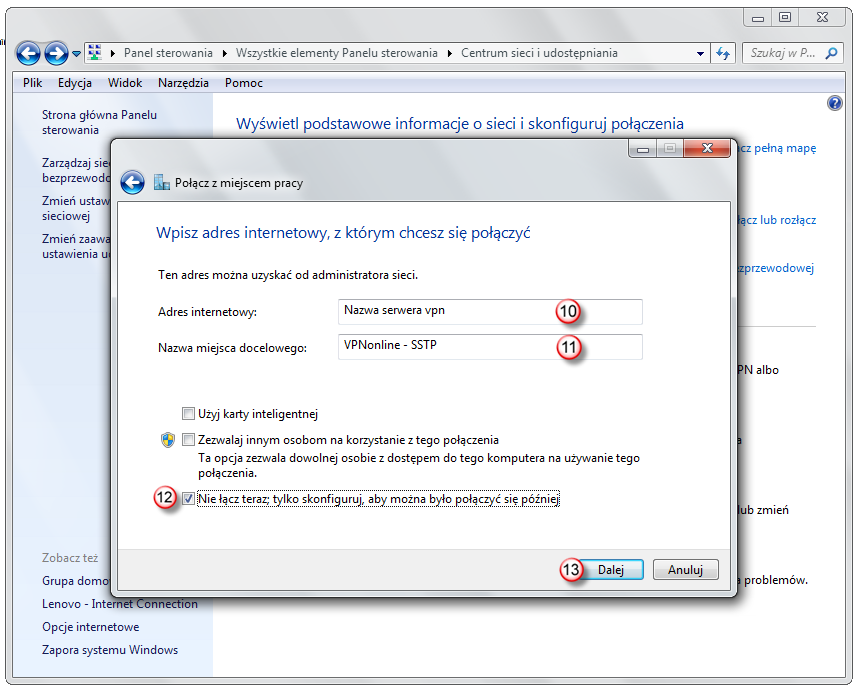Expand the arrow before Wszystkie elementy Panelu sterowania
Viewport: 860px width, 690px height.
(x=225, y=53)
